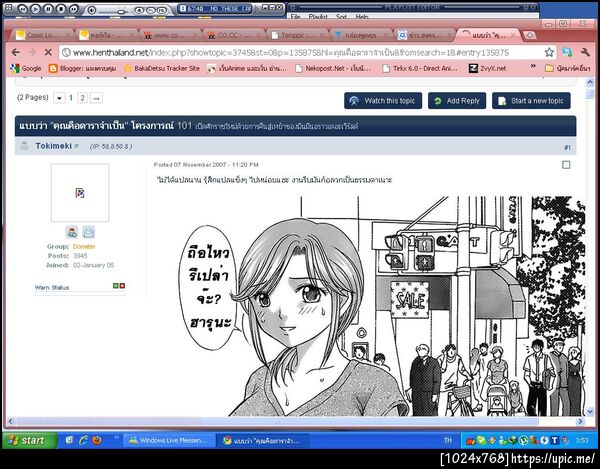Viewport: 600px width, 469px height.
Task: Click the send message icon under avatar
Action: click(89, 232)
